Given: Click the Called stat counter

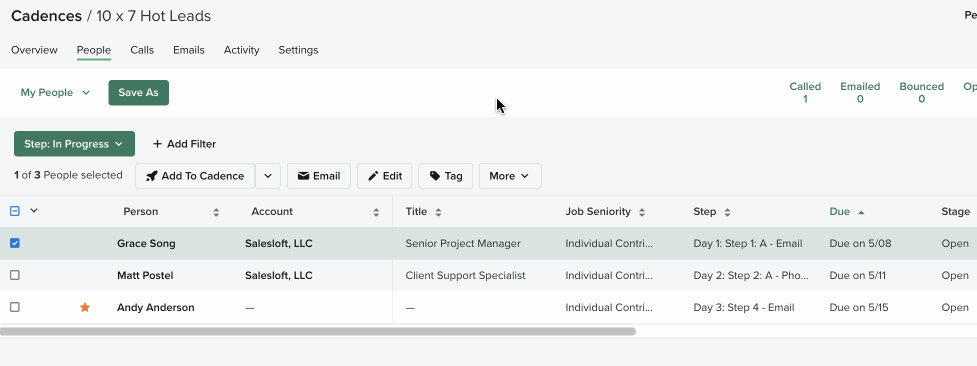Looking at the screenshot, I should [805, 92].
